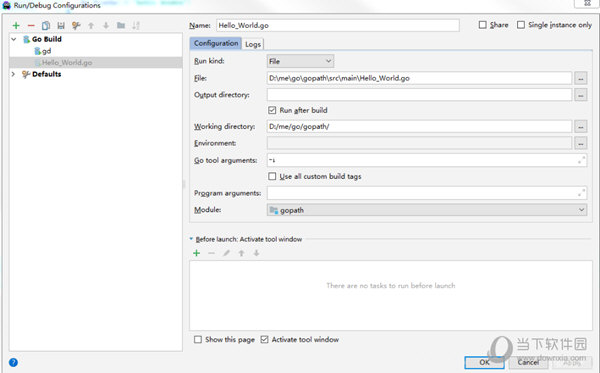The height and width of the screenshot is (373, 600).
Task: Collapse the Before launch section
Action: pyautogui.click(x=191, y=239)
